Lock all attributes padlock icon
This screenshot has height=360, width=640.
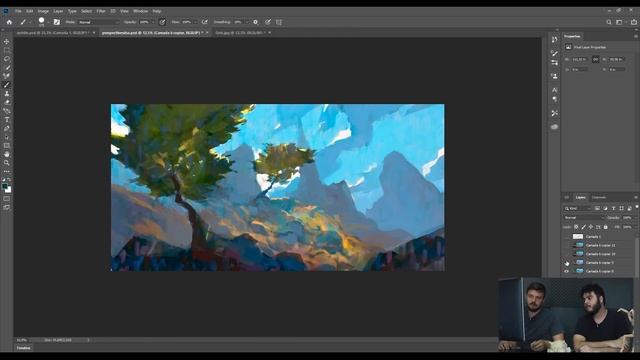(606, 227)
